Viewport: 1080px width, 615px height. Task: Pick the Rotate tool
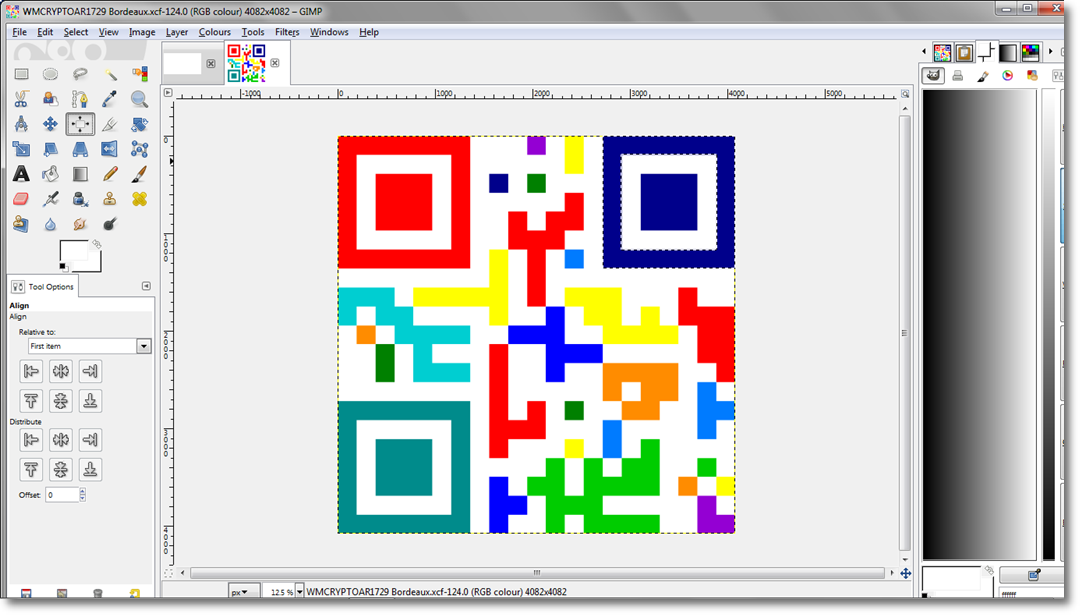[x=140, y=124]
